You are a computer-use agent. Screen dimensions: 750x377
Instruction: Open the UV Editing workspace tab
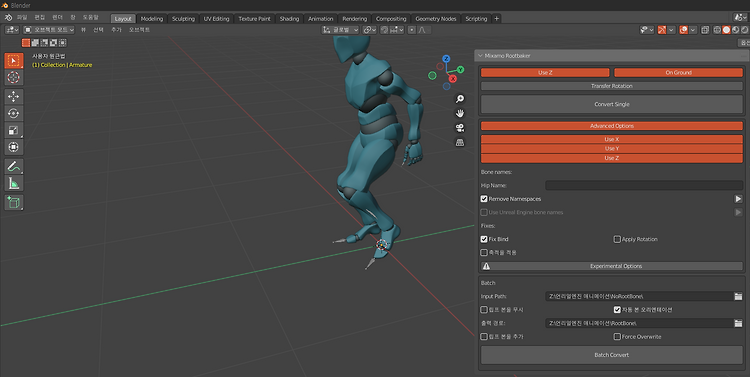217,19
